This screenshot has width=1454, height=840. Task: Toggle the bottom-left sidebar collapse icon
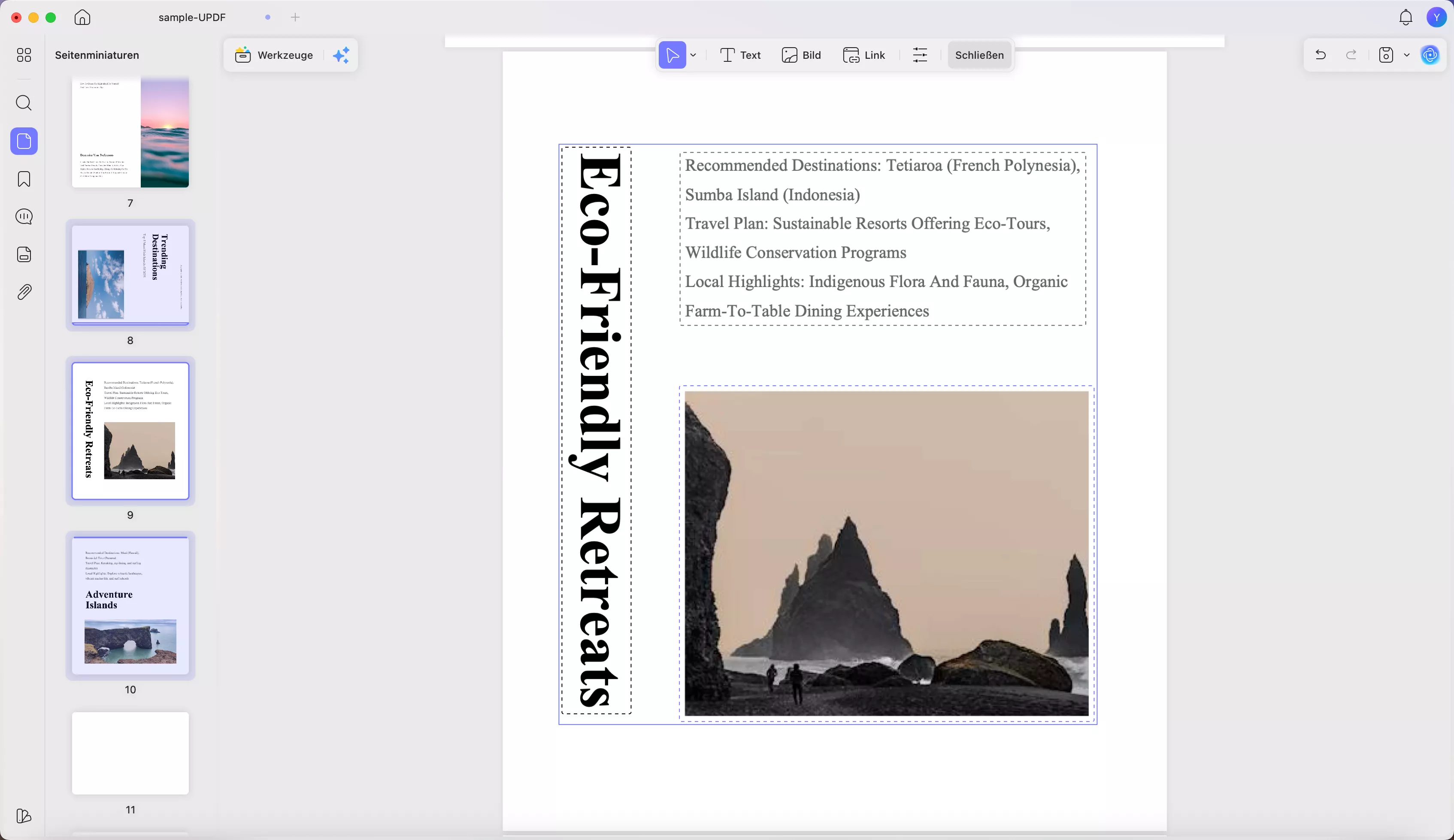tap(24, 816)
